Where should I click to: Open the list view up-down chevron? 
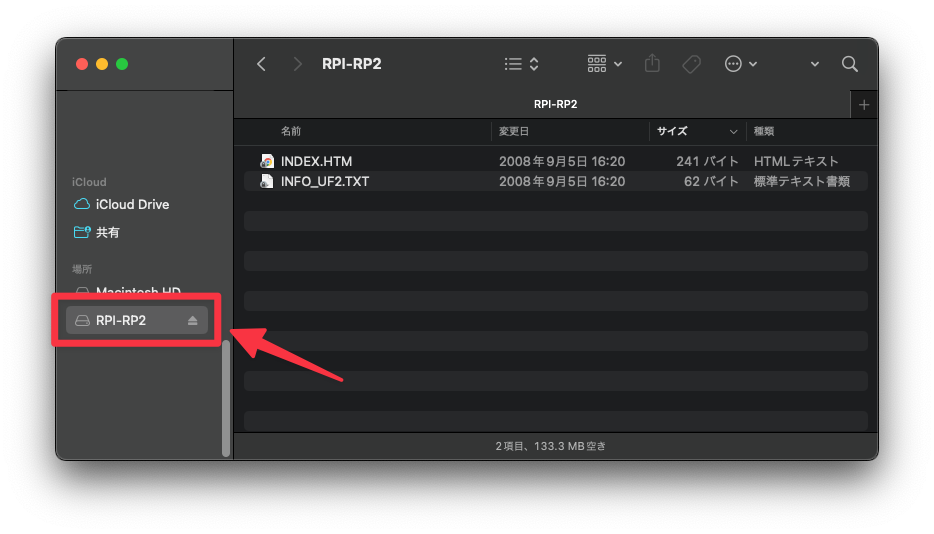[x=534, y=64]
